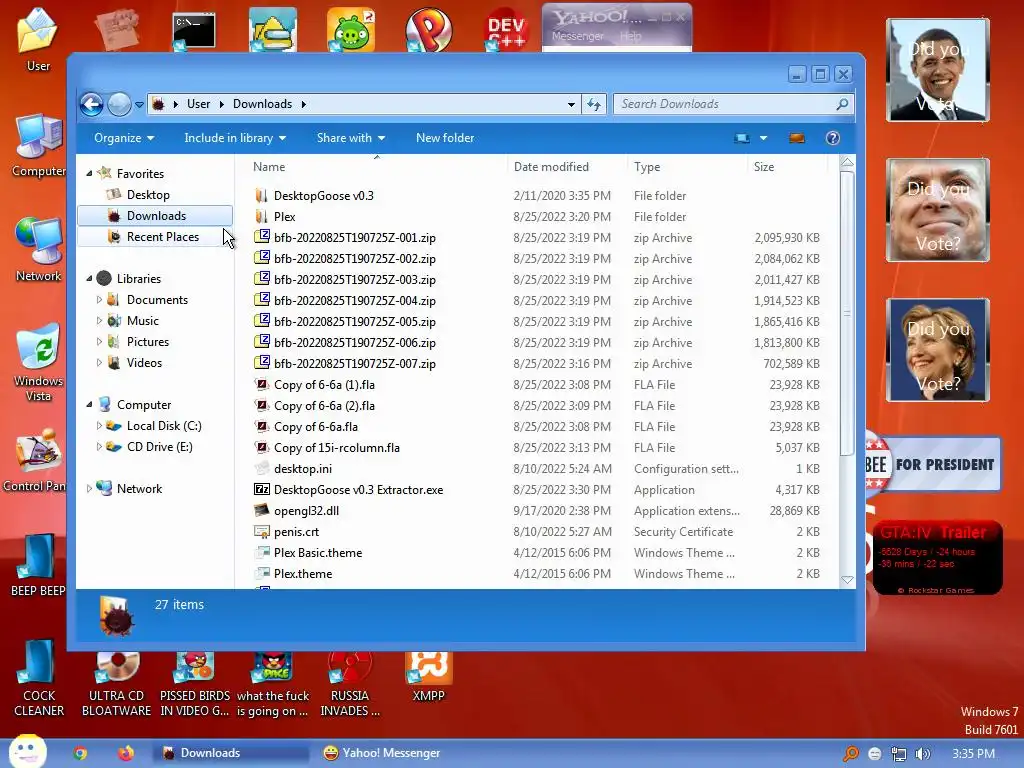Collapse the Libraries tree section
The image size is (1024, 768).
tap(89, 279)
